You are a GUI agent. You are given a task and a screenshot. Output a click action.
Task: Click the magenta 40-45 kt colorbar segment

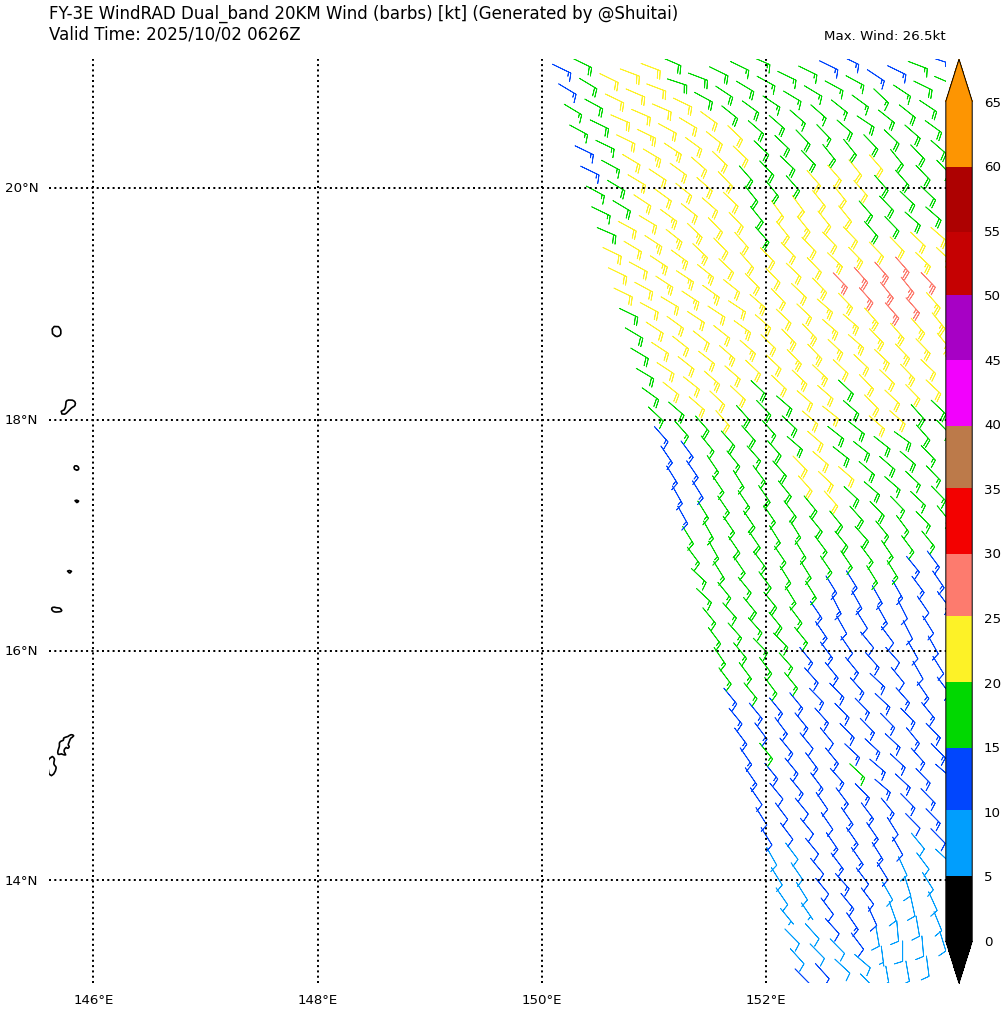(958, 392)
